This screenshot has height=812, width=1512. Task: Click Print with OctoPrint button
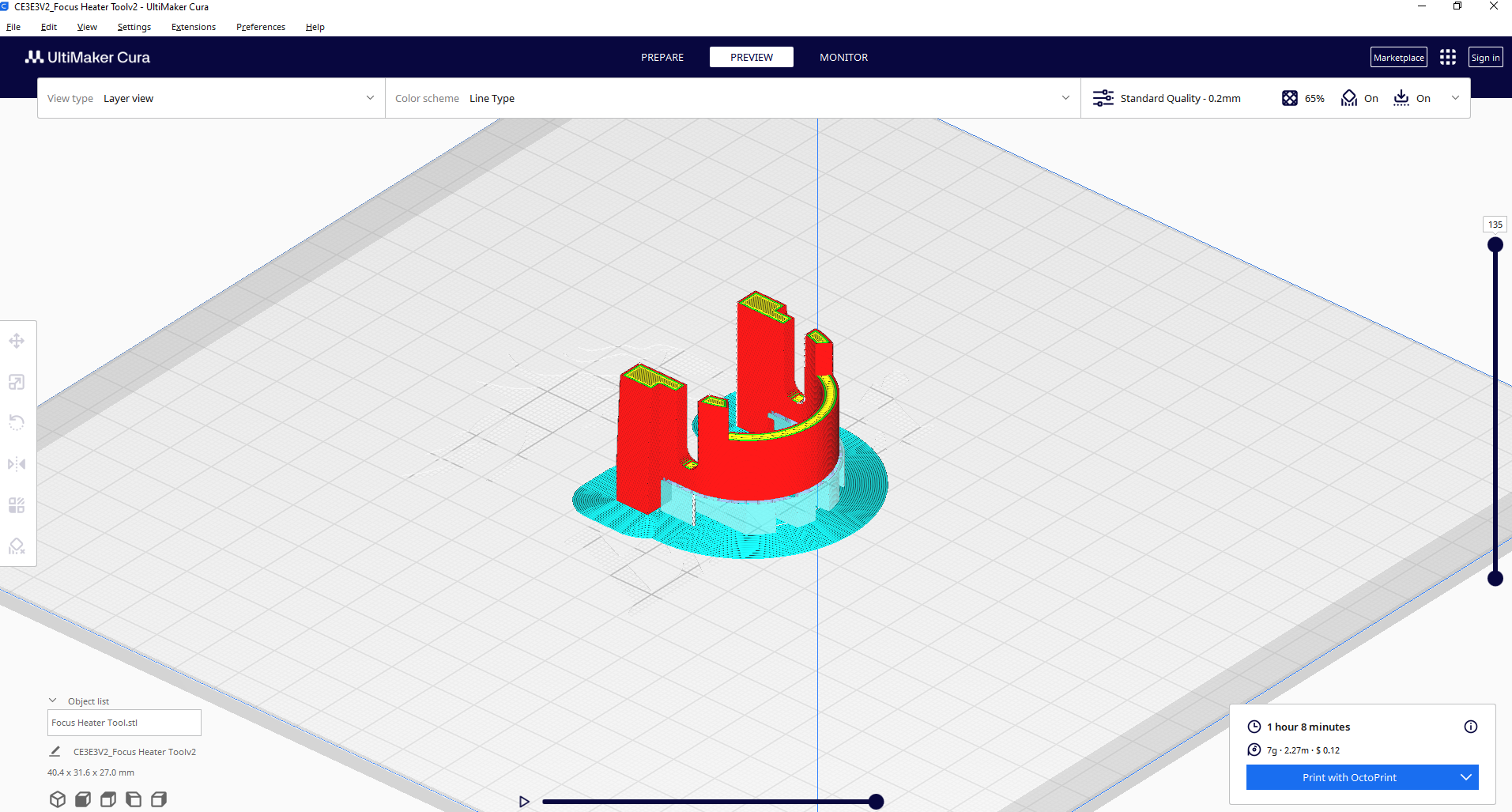[1350, 777]
